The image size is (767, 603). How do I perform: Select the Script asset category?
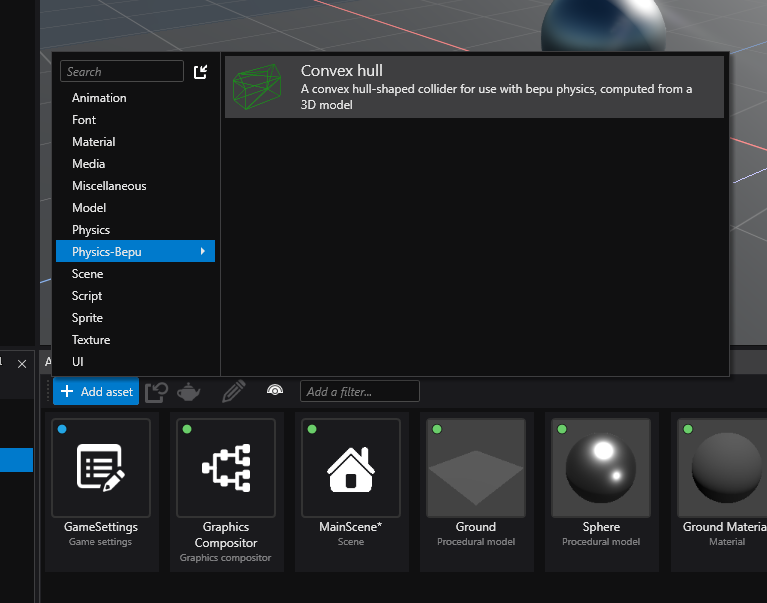(x=87, y=296)
